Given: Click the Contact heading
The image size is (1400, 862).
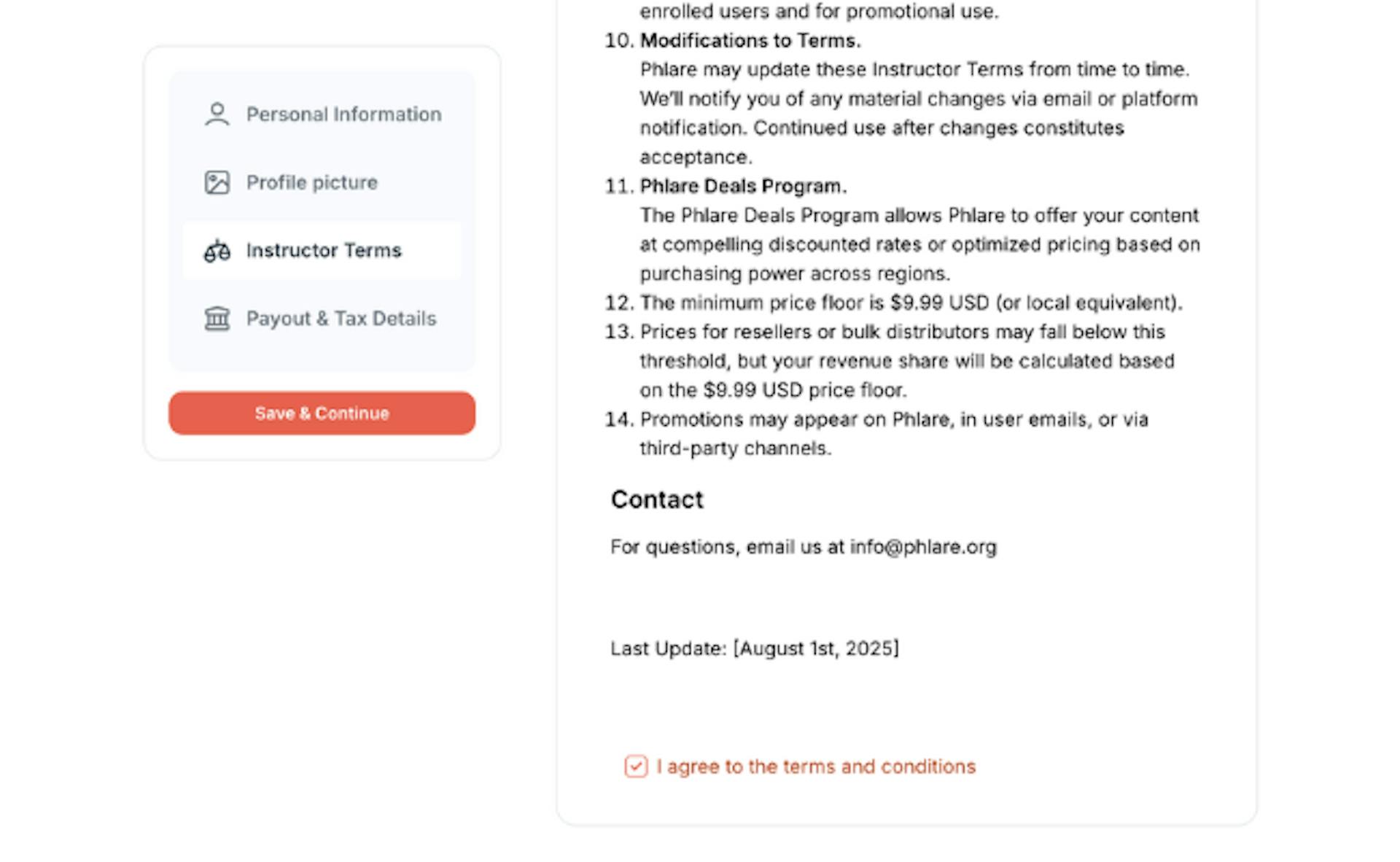Looking at the screenshot, I should click(x=657, y=500).
